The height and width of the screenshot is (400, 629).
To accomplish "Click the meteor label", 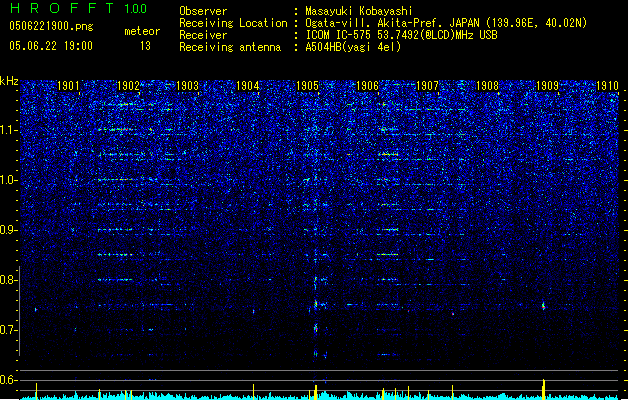I will [142, 31].
